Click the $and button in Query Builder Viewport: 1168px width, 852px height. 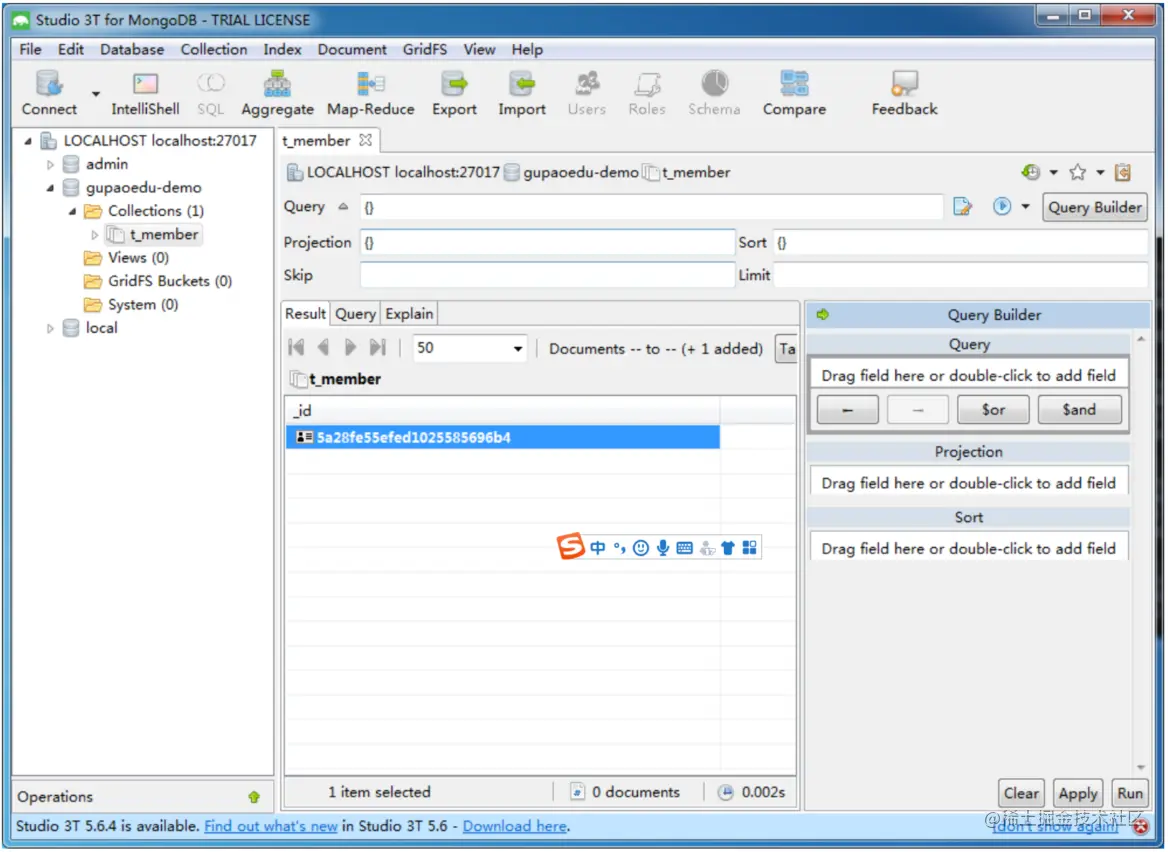pos(1079,410)
